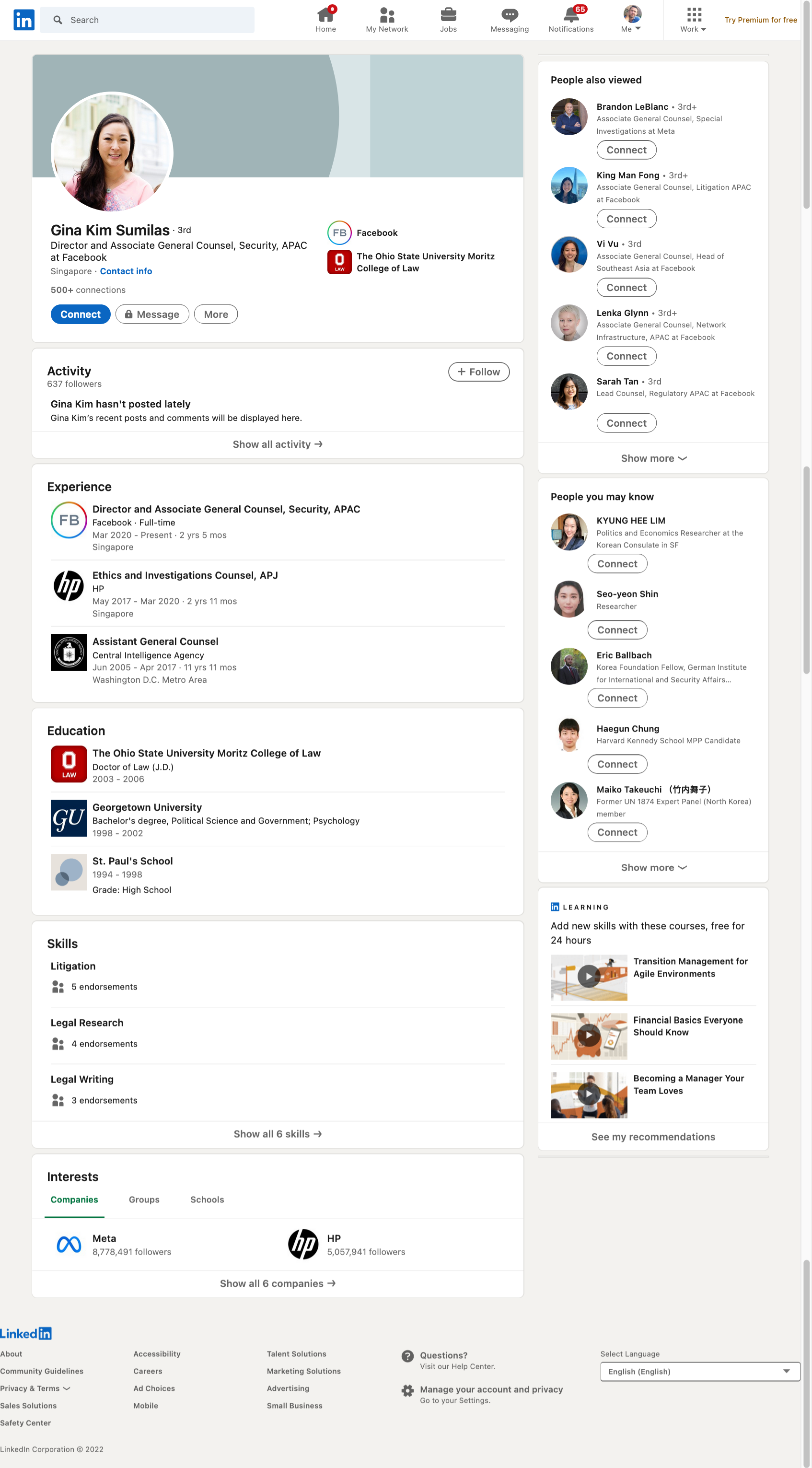The width and height of the screenshot is (812, 1468).
Task: Switch to the Schools interests tab
Action: click(x=207, y=1200)
